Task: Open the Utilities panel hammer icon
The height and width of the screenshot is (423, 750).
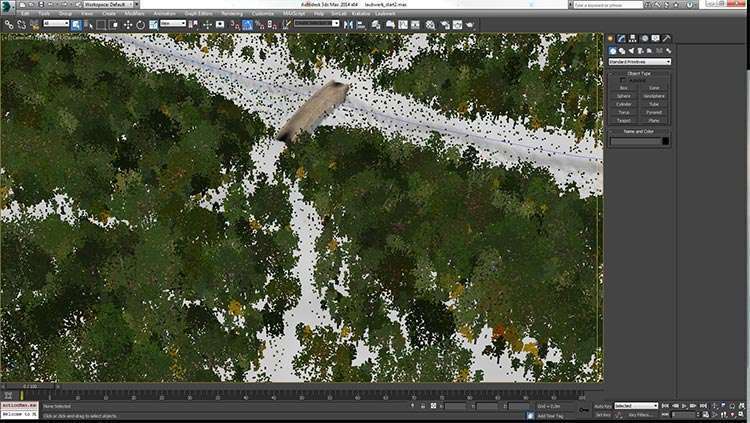Action: (667, 39)
